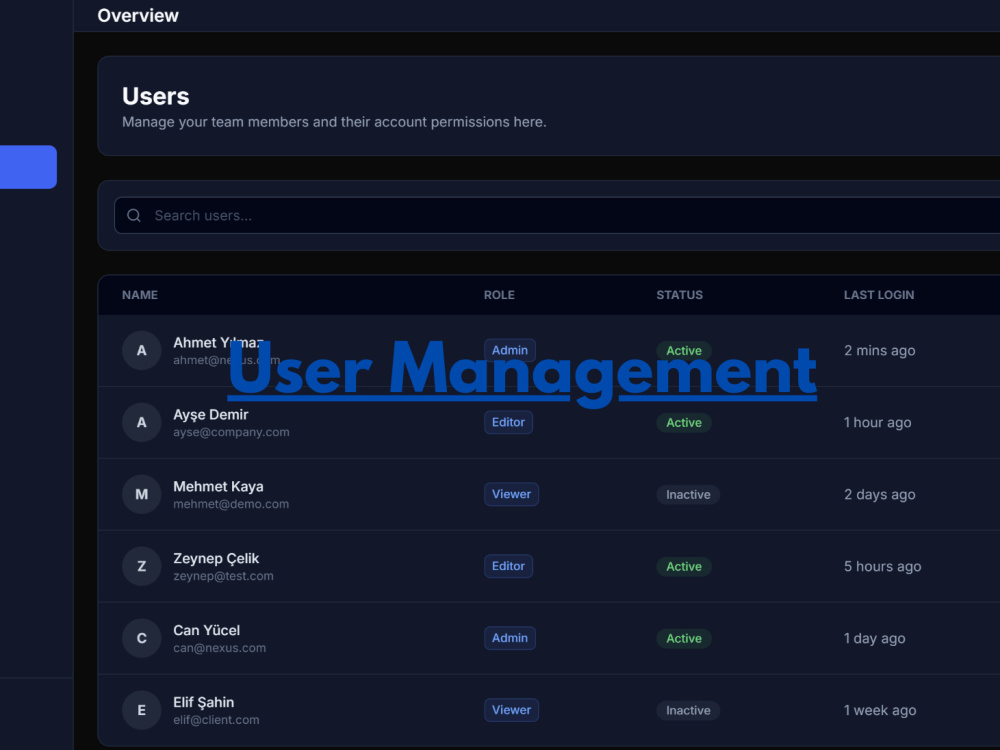
Task: Click Can Yücel's C avatar
Action: (142, 638)
